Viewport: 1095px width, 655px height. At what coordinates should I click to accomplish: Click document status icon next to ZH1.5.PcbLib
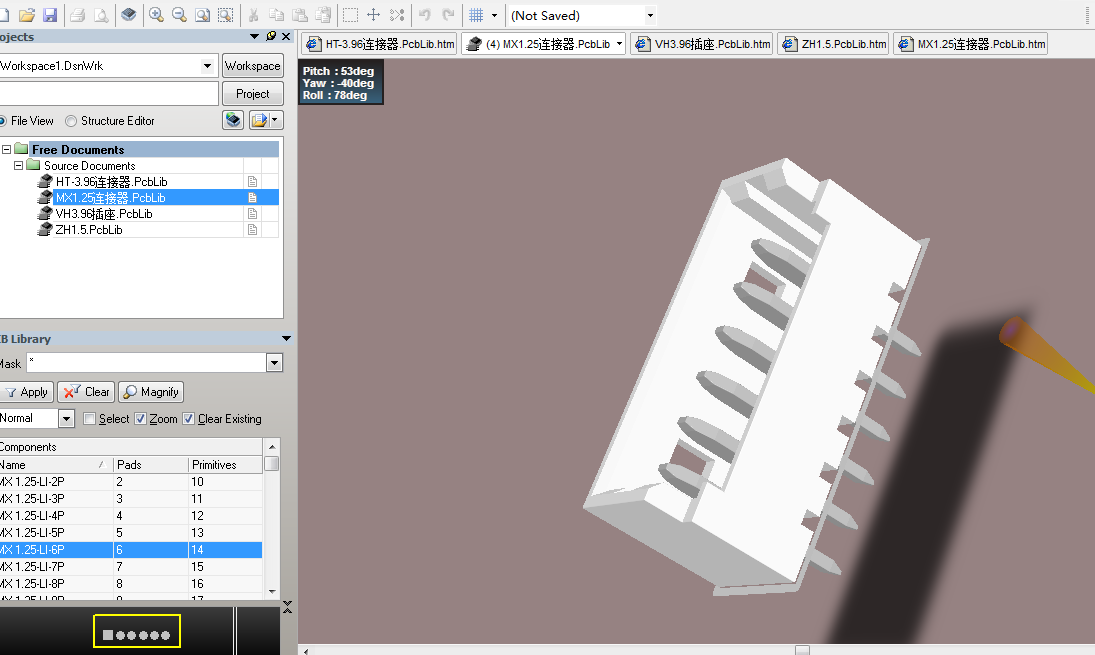(x=253, y=230)
